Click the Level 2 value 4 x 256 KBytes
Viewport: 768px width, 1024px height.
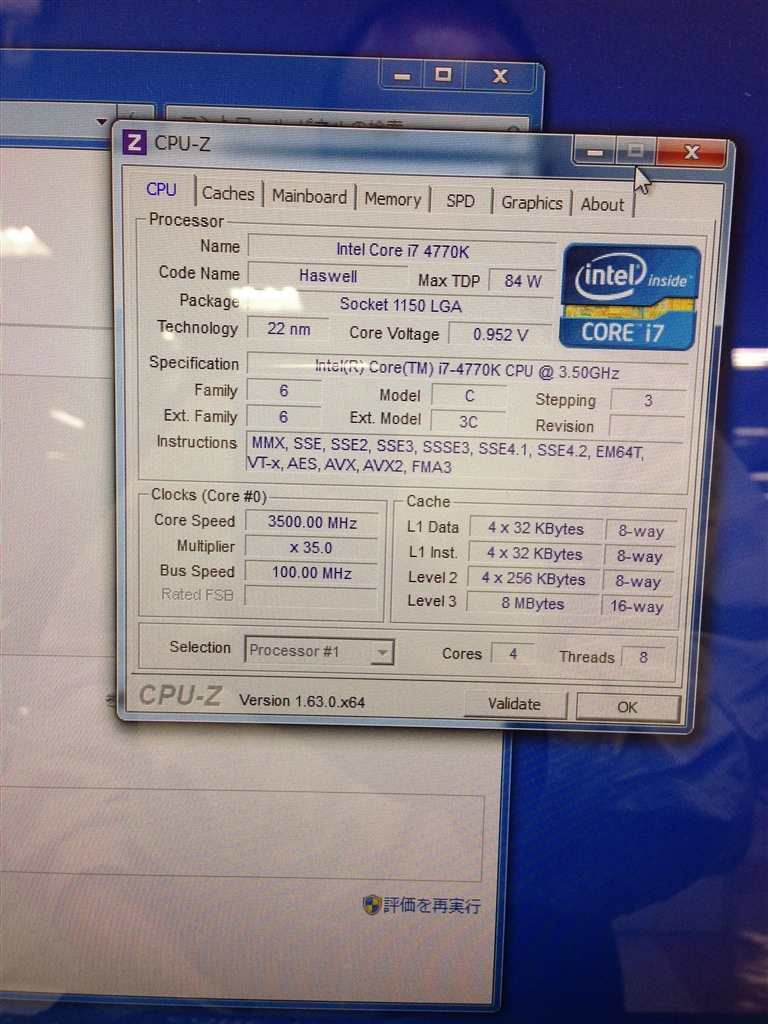[x=533, y=579]
